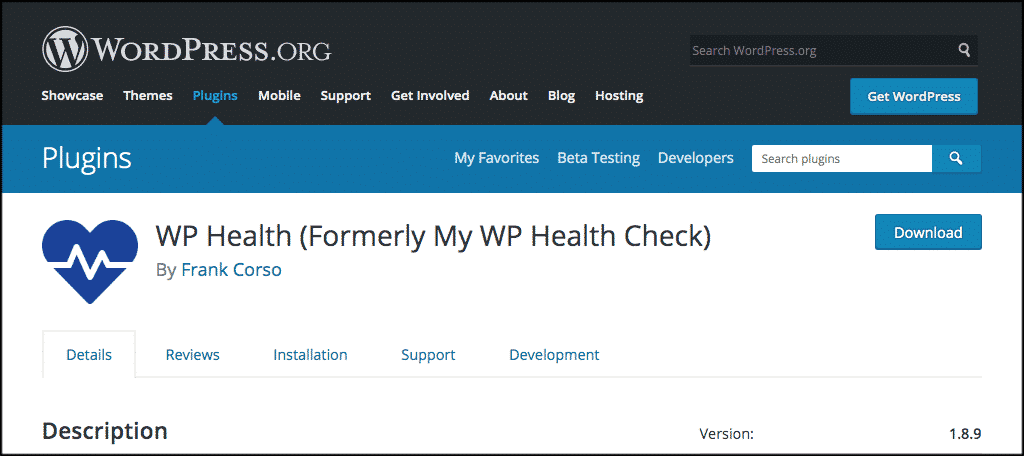Open the Mobile menu link
Viewport: 1024px width, 456px height.
[279, 96]
